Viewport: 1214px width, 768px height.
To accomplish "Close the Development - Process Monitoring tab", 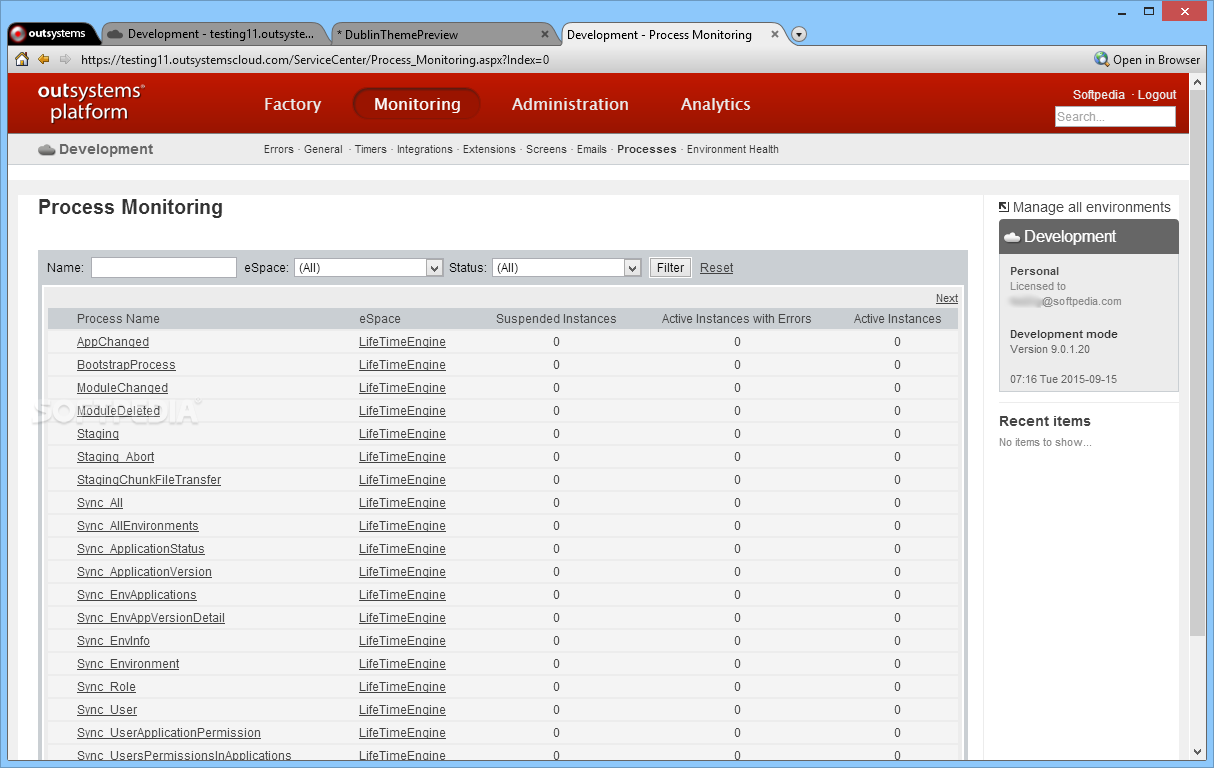I will click(x=775, y=34).
